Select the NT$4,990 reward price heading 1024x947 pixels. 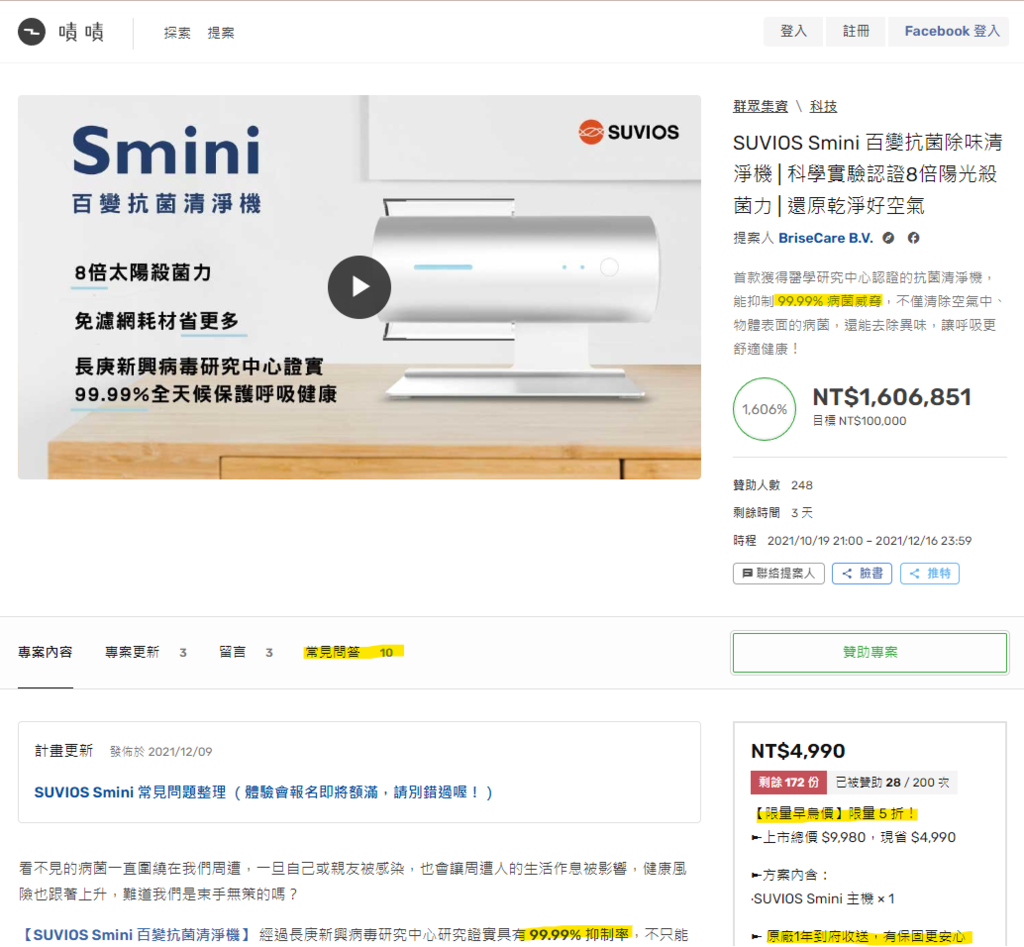click(798, 751)
